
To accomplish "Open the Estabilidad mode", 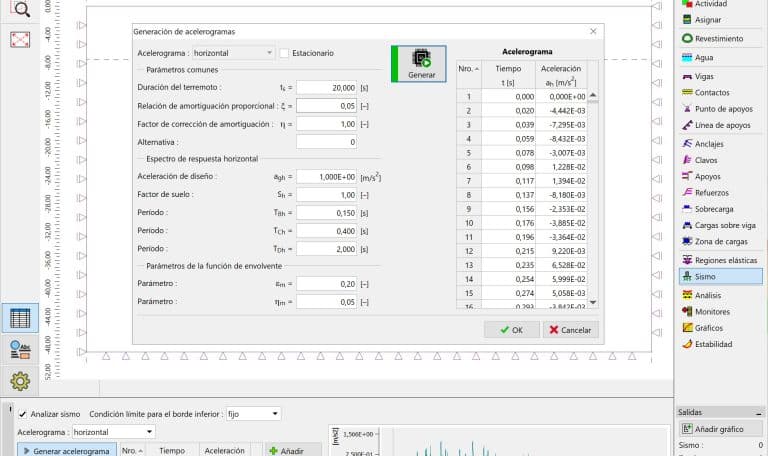I will pos(721,344).
